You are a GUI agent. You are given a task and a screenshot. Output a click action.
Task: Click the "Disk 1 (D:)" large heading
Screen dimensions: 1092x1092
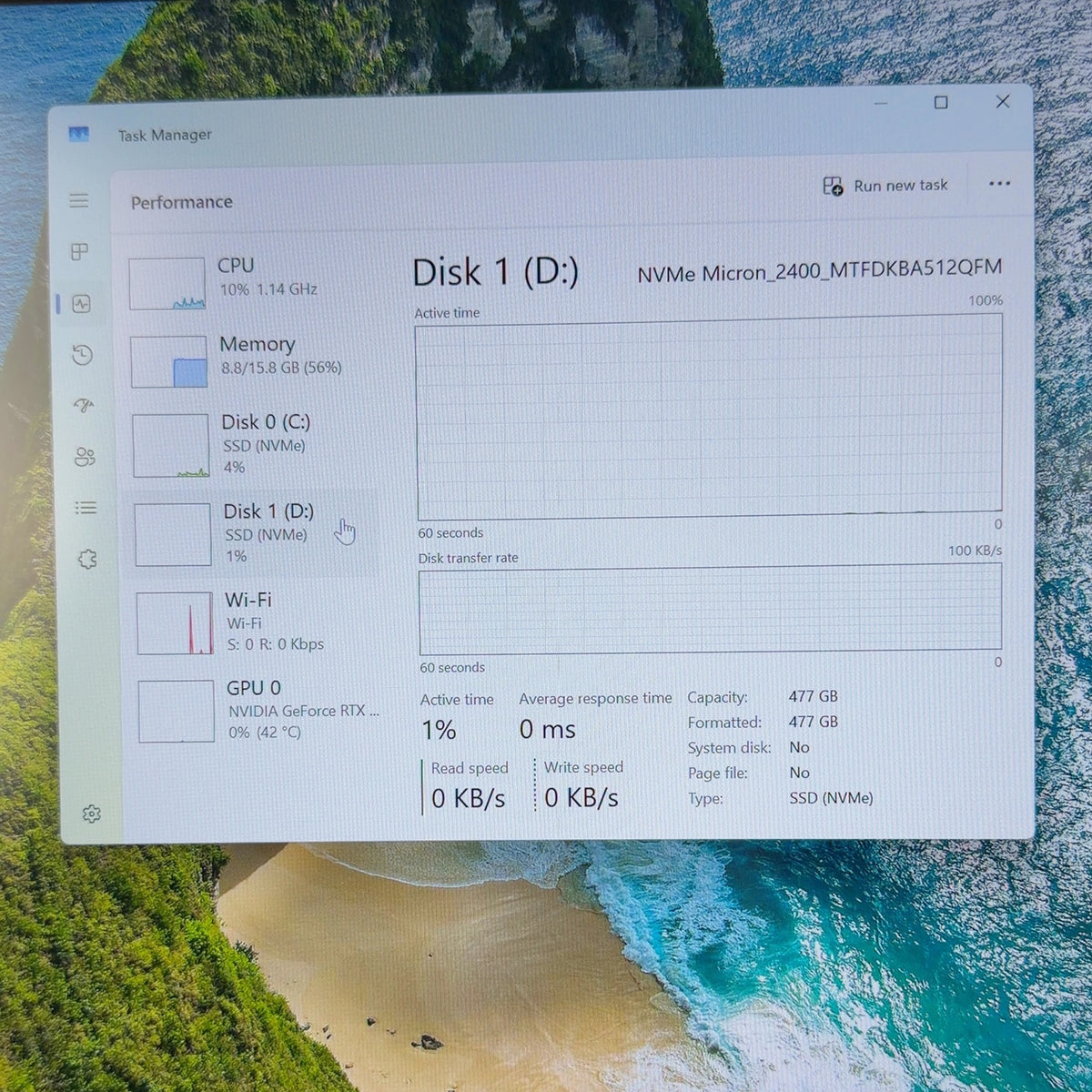[x=495, y=272]
